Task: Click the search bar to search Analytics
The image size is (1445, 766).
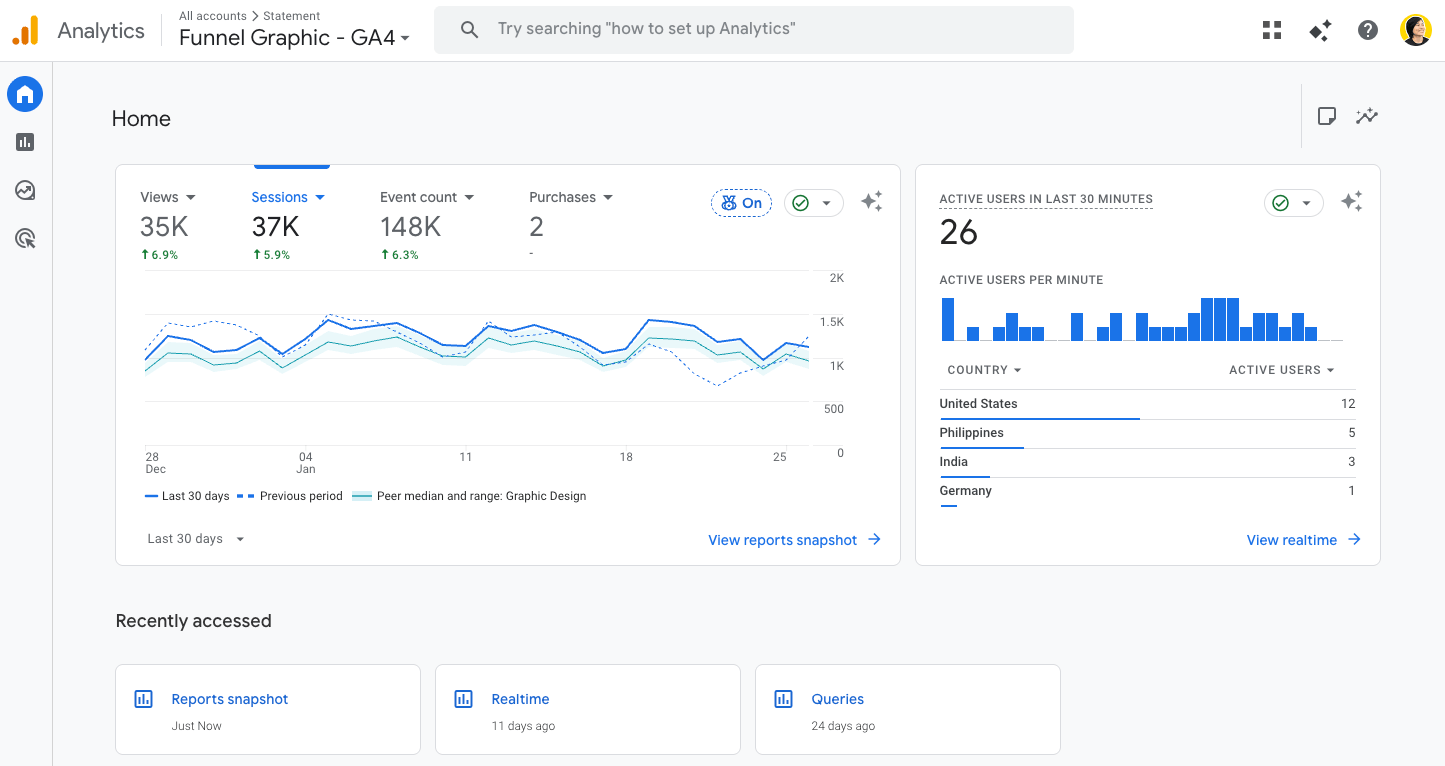Action: pyautogui.click(x=753, y=29)
